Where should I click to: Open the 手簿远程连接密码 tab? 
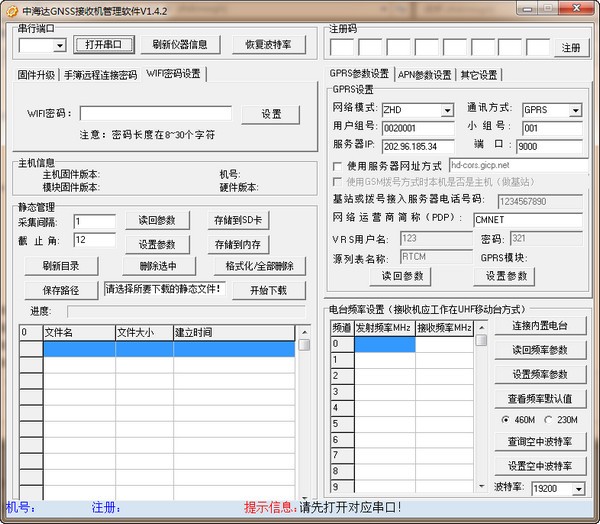(100, 75)
